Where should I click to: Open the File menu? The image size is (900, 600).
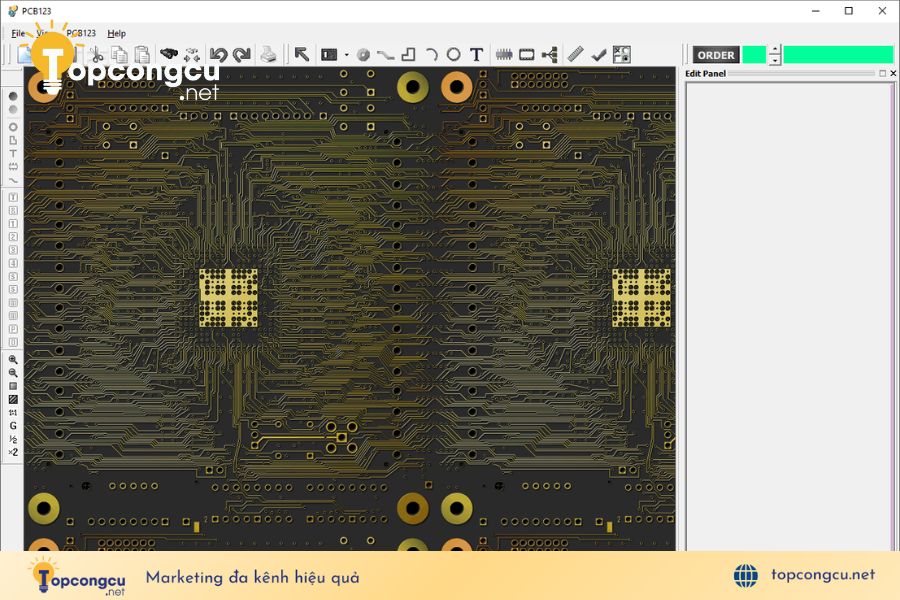tap(18, 33)
